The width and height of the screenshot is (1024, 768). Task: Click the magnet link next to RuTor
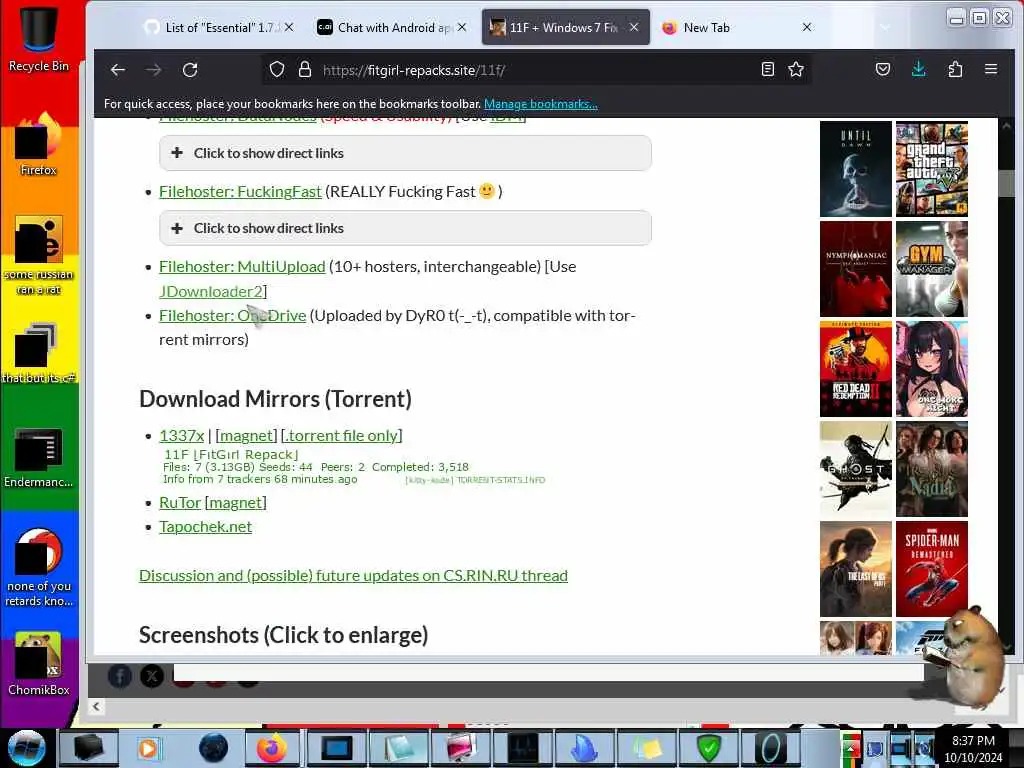[236, 502]
